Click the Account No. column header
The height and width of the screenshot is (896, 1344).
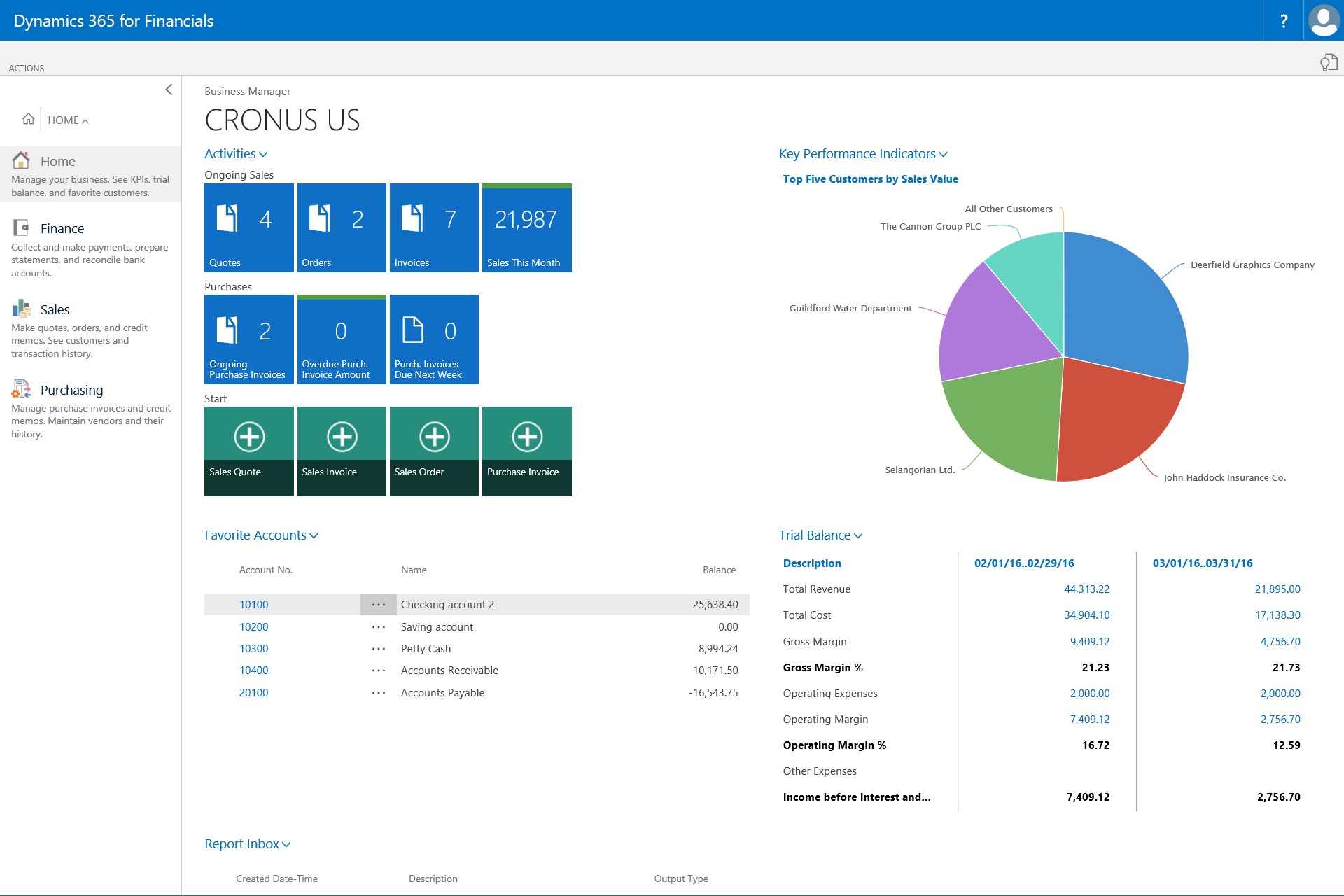click(266, 570)
